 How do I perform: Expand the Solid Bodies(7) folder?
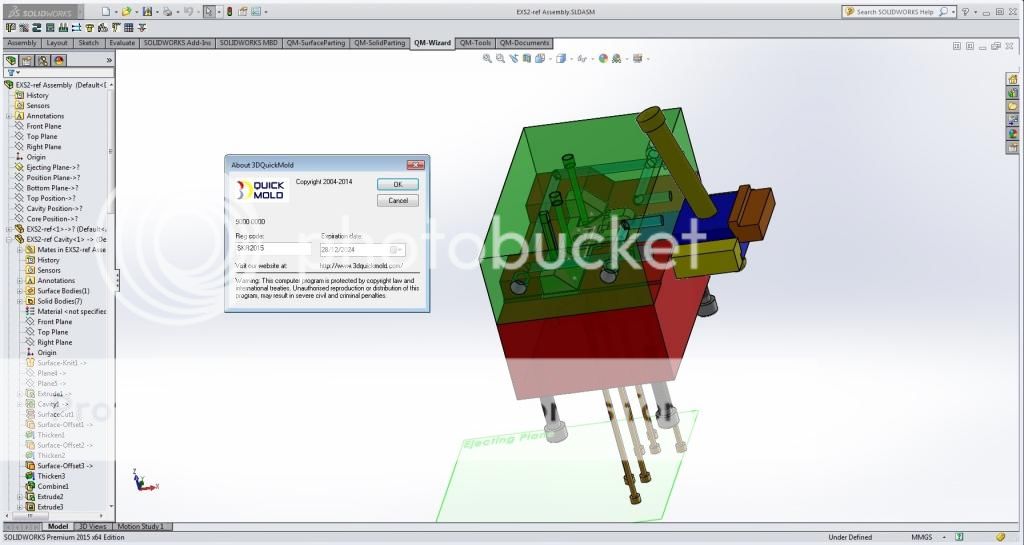click(x=19, y=301)
